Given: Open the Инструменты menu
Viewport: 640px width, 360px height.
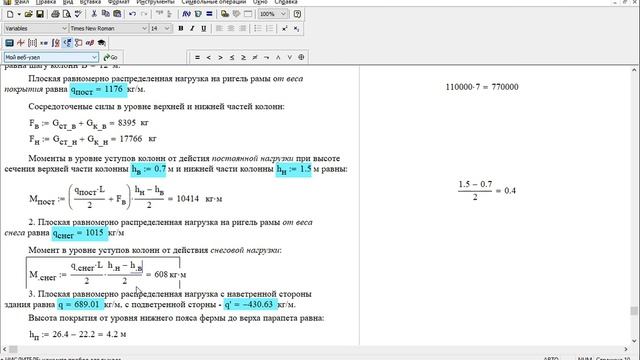Looking at the screenshot, I should click(155, 2).
